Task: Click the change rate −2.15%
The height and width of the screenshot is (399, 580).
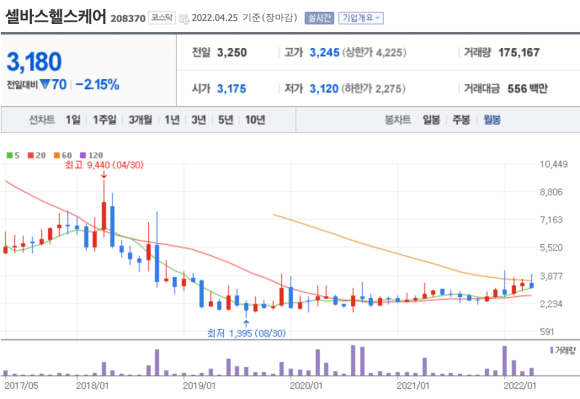Action: click(x=97, y=85)
